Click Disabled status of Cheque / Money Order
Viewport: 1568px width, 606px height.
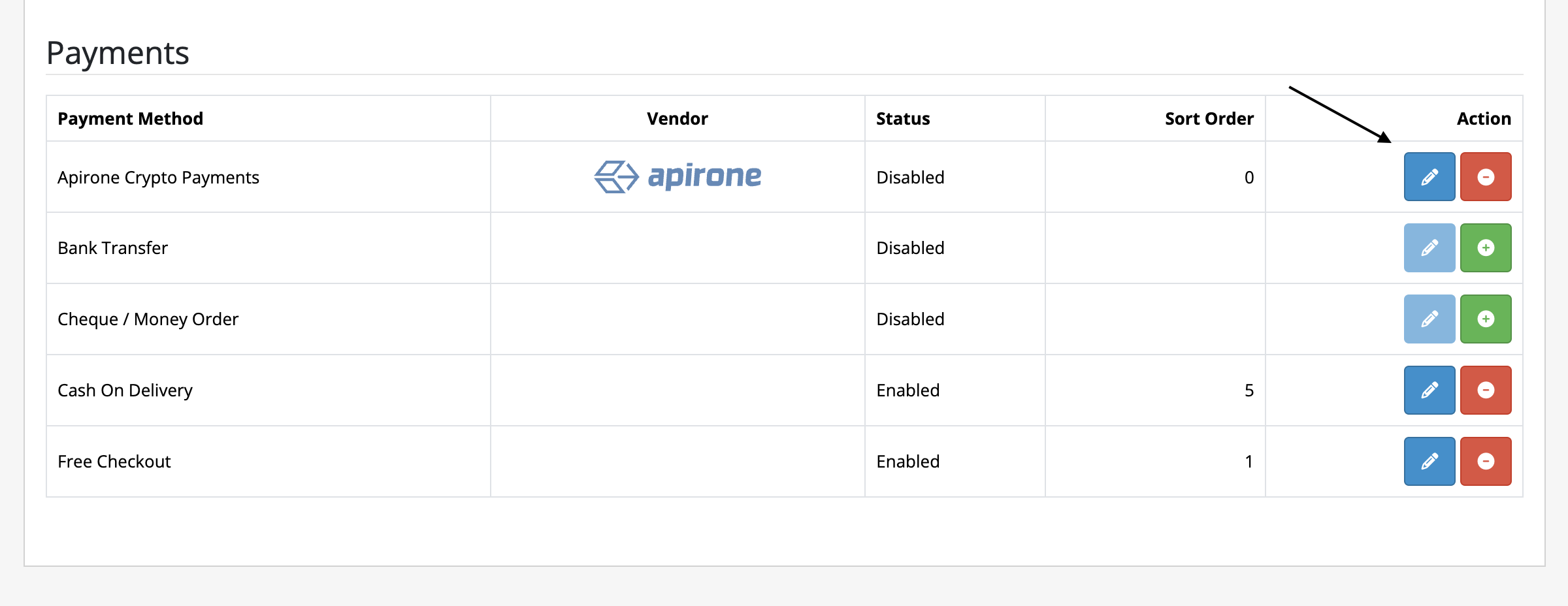910,319
